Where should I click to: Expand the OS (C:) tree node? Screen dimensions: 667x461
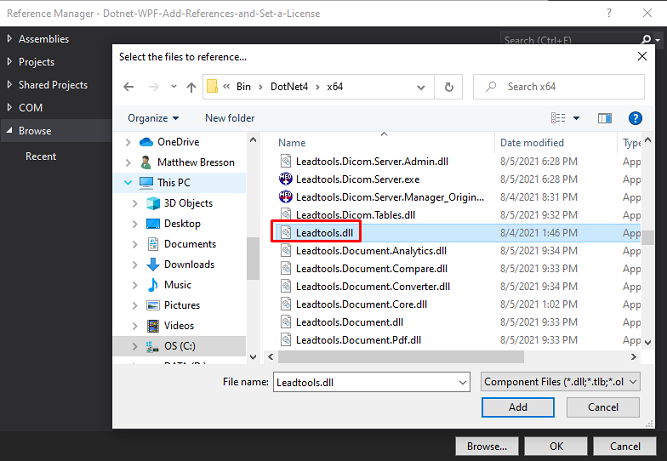135,346
